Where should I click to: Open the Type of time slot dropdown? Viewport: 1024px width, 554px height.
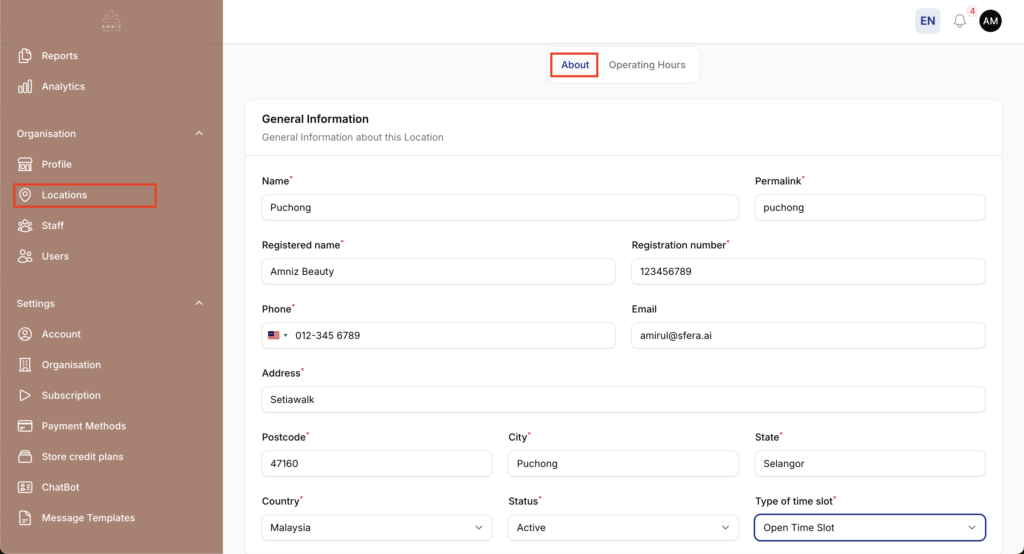869,528
